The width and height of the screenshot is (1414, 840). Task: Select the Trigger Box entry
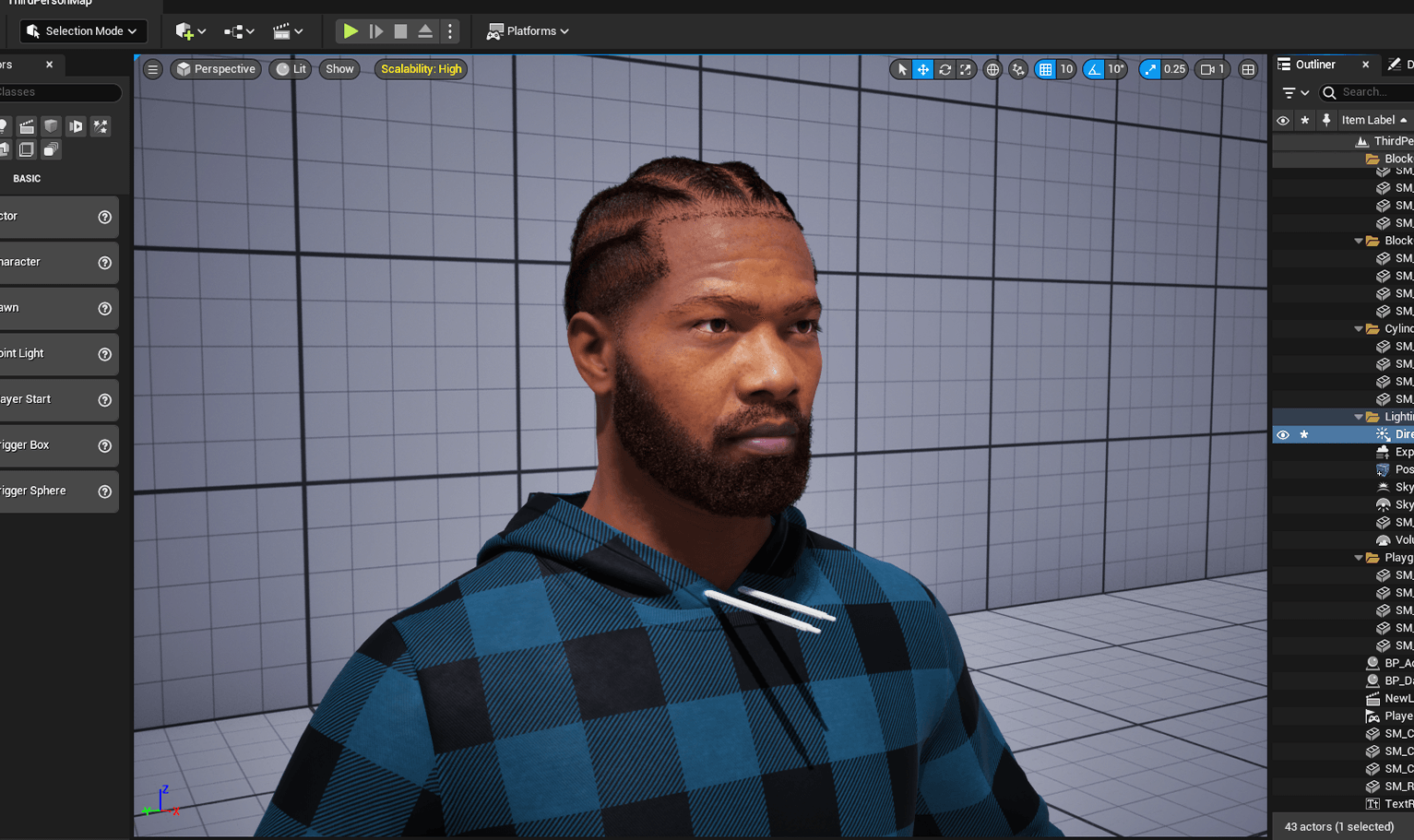(x=58, y=445)
